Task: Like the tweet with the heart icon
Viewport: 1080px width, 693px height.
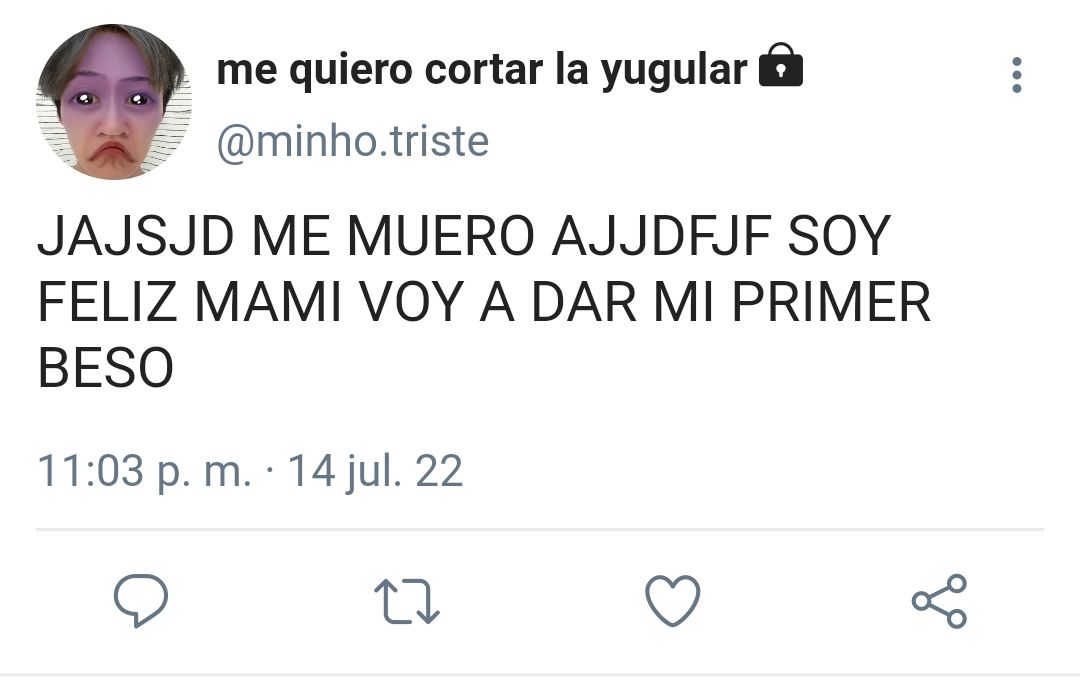Action: (672, 601)
